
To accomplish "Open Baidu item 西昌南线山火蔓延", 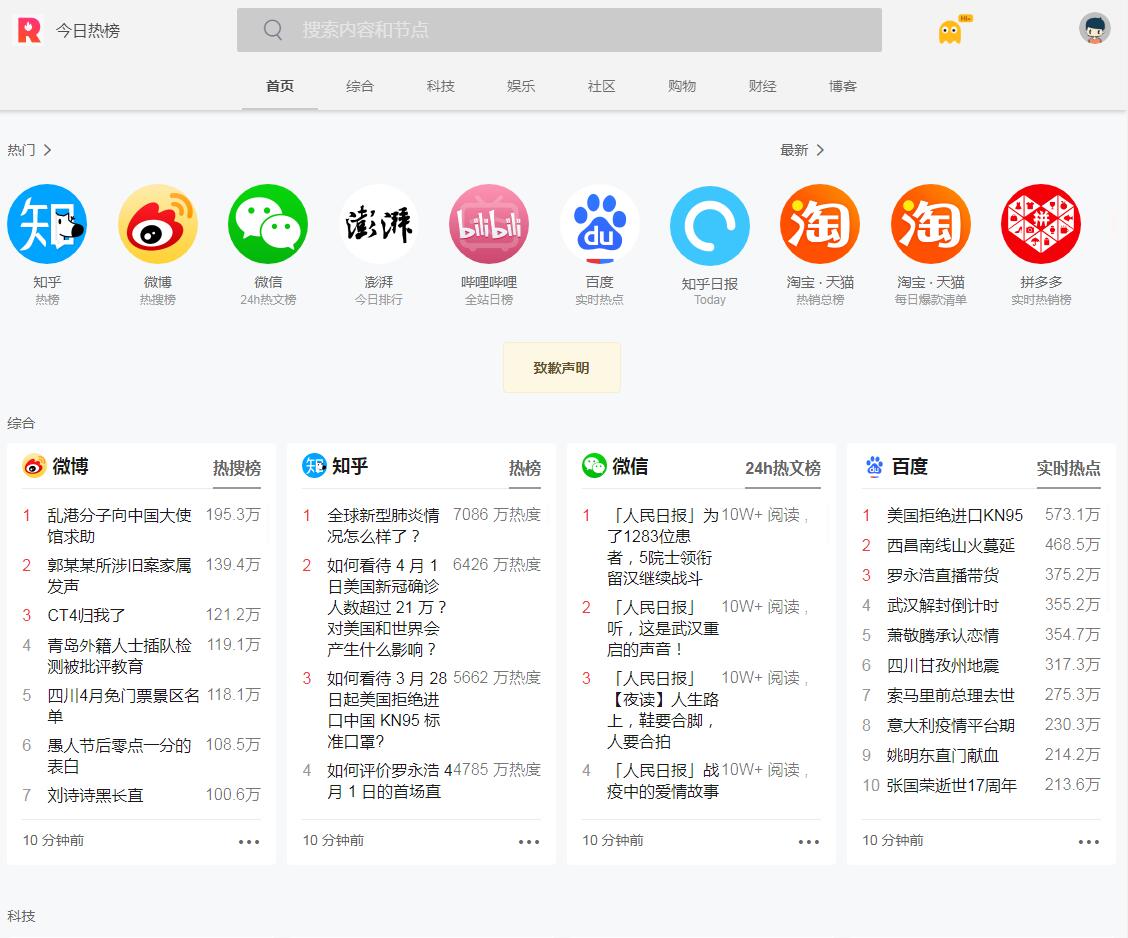I will (x=950, y=546).
